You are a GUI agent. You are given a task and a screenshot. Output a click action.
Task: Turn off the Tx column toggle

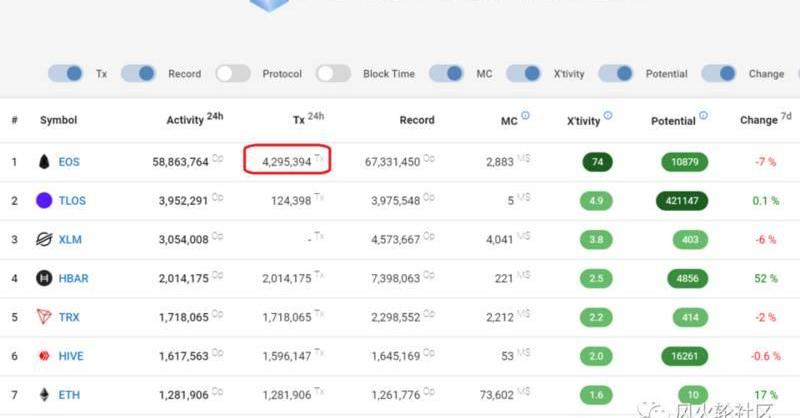coord(65,73)
